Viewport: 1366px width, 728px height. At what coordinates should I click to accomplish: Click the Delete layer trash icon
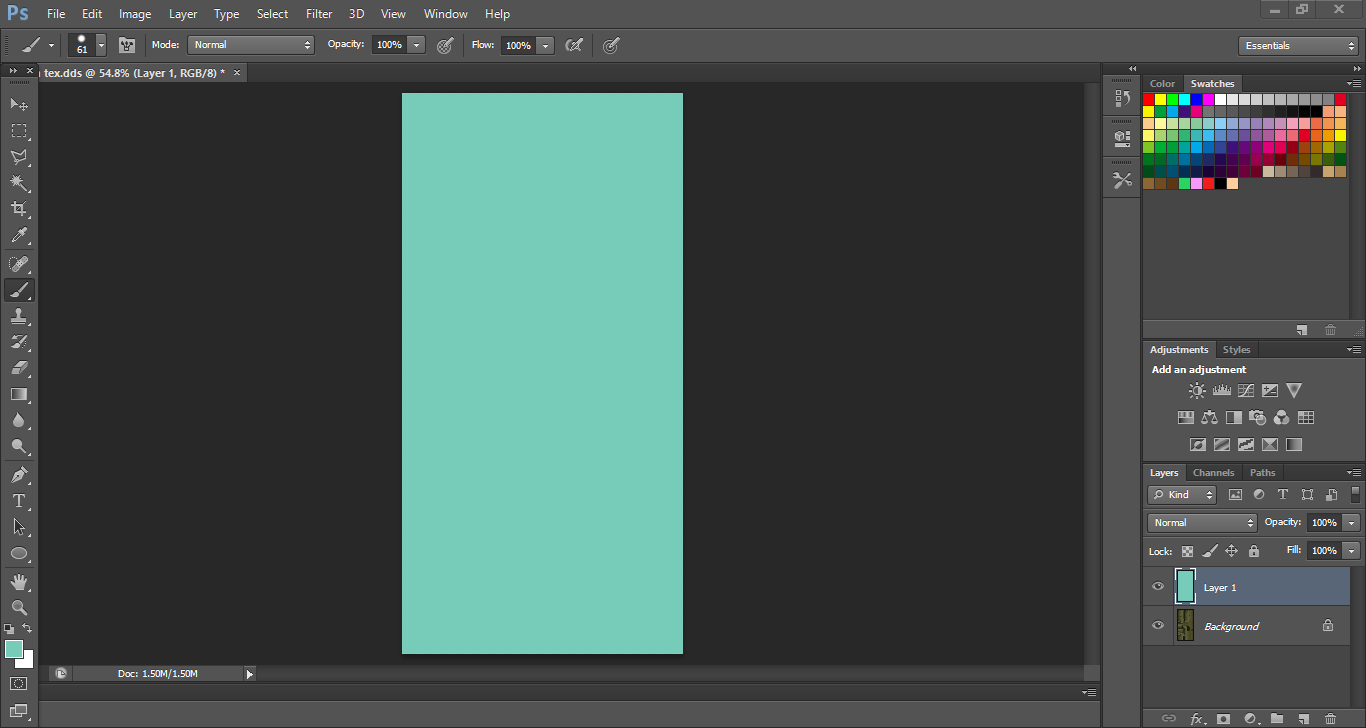(x=1330, y=718)
